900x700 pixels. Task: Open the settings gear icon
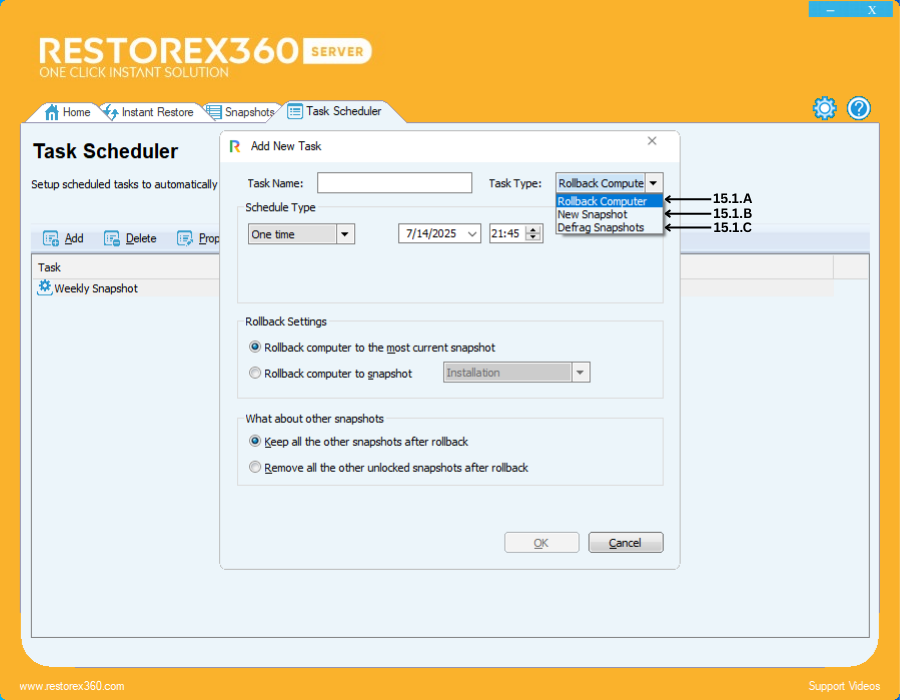click(824, 108)
